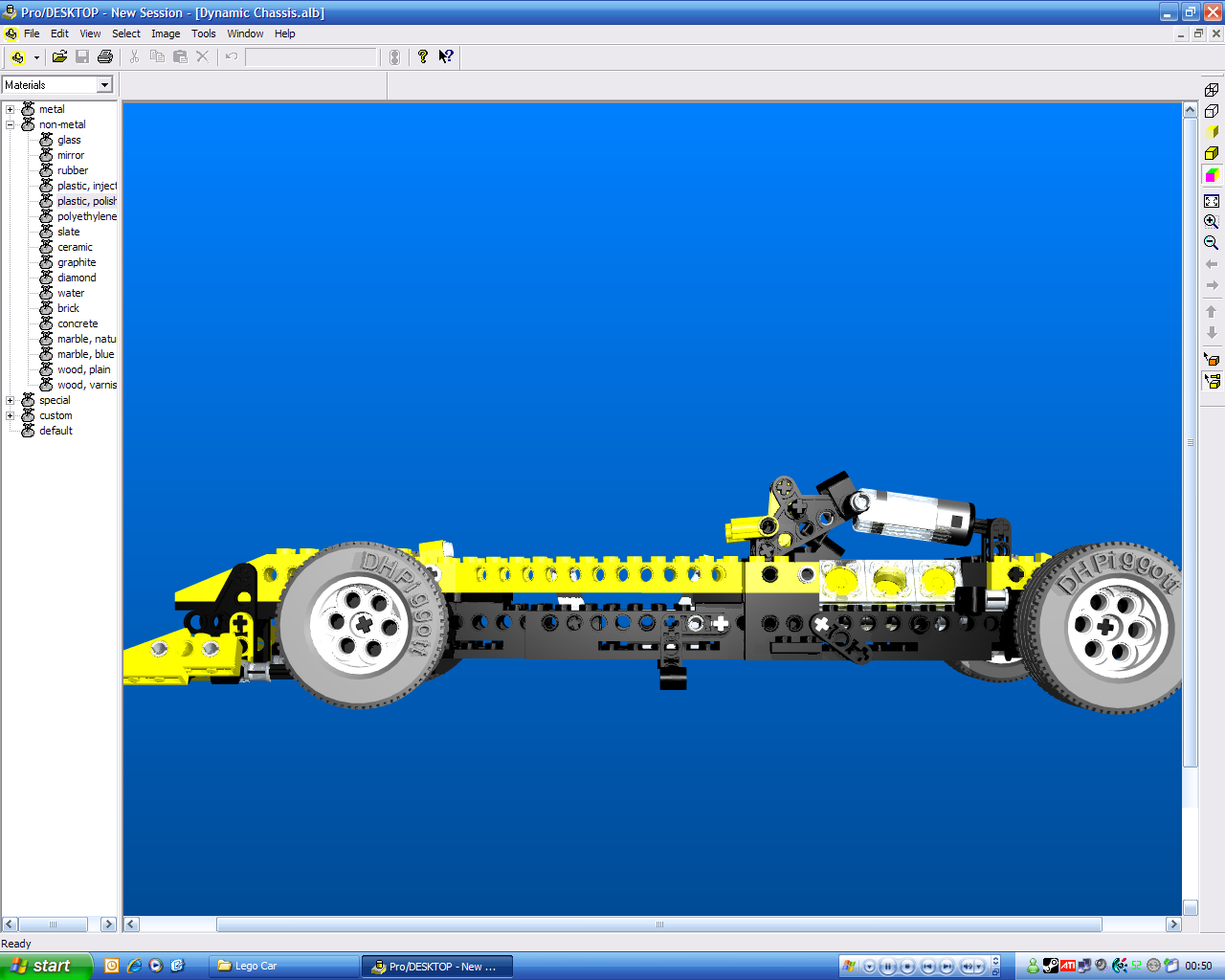Click the yellow question mark Help icon
Viewport: 1225px width, 980px height.
point(423,57)
